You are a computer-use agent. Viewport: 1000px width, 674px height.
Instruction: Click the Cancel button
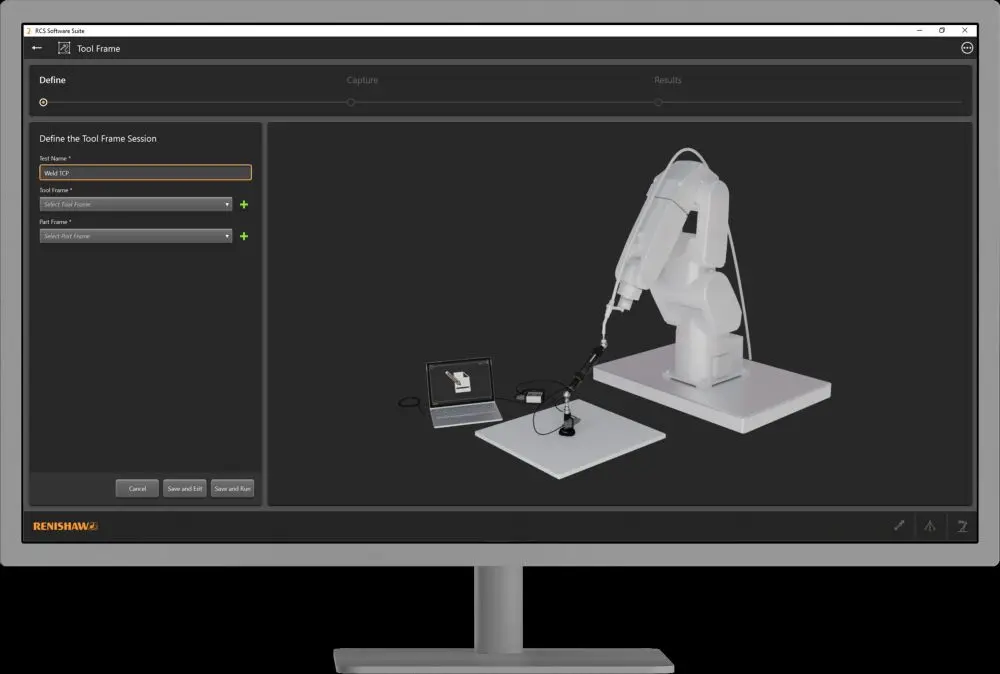(x=137, y=489)
